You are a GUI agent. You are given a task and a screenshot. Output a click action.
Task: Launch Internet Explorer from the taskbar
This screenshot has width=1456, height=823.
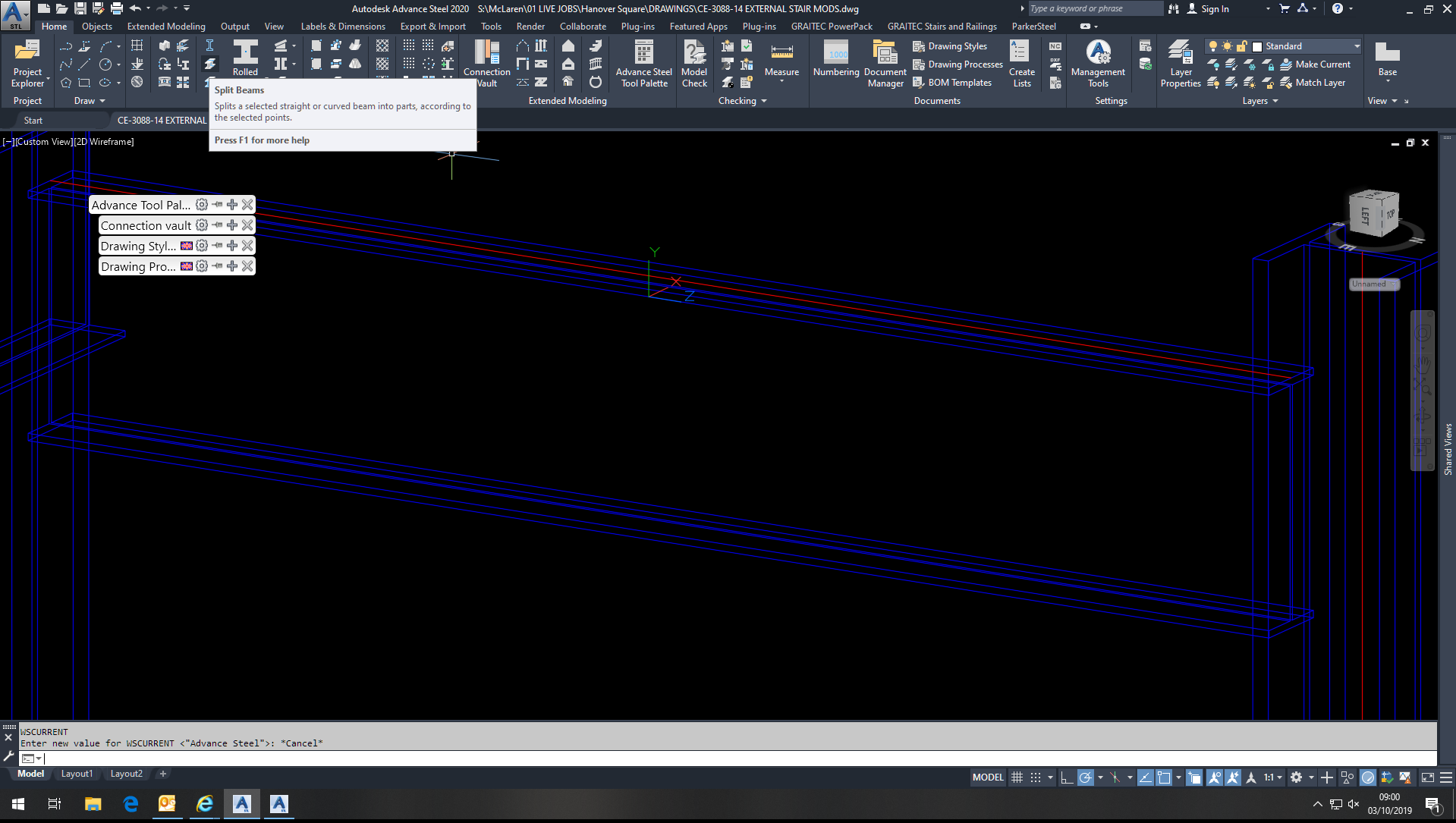click(204, 803)
